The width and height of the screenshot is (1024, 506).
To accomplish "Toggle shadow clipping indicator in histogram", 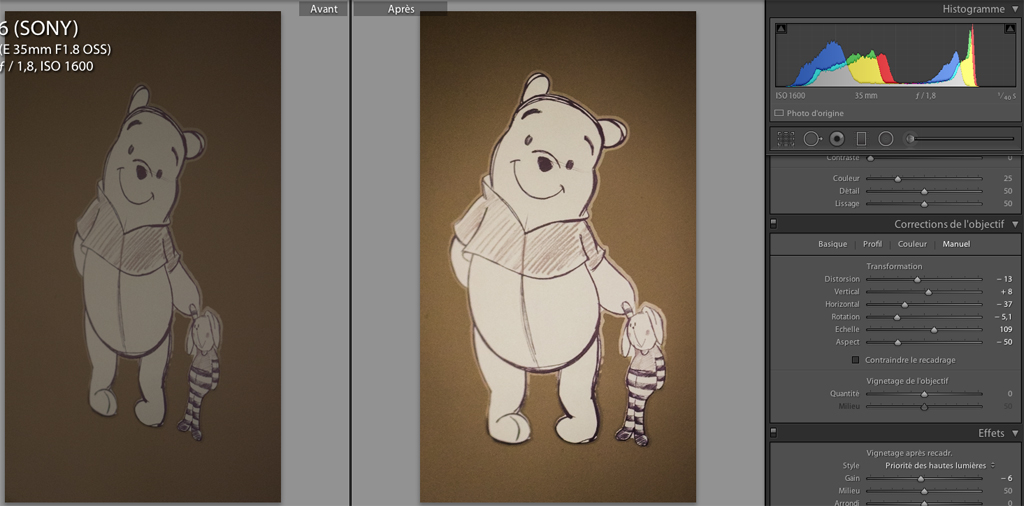I will (782, 29).
